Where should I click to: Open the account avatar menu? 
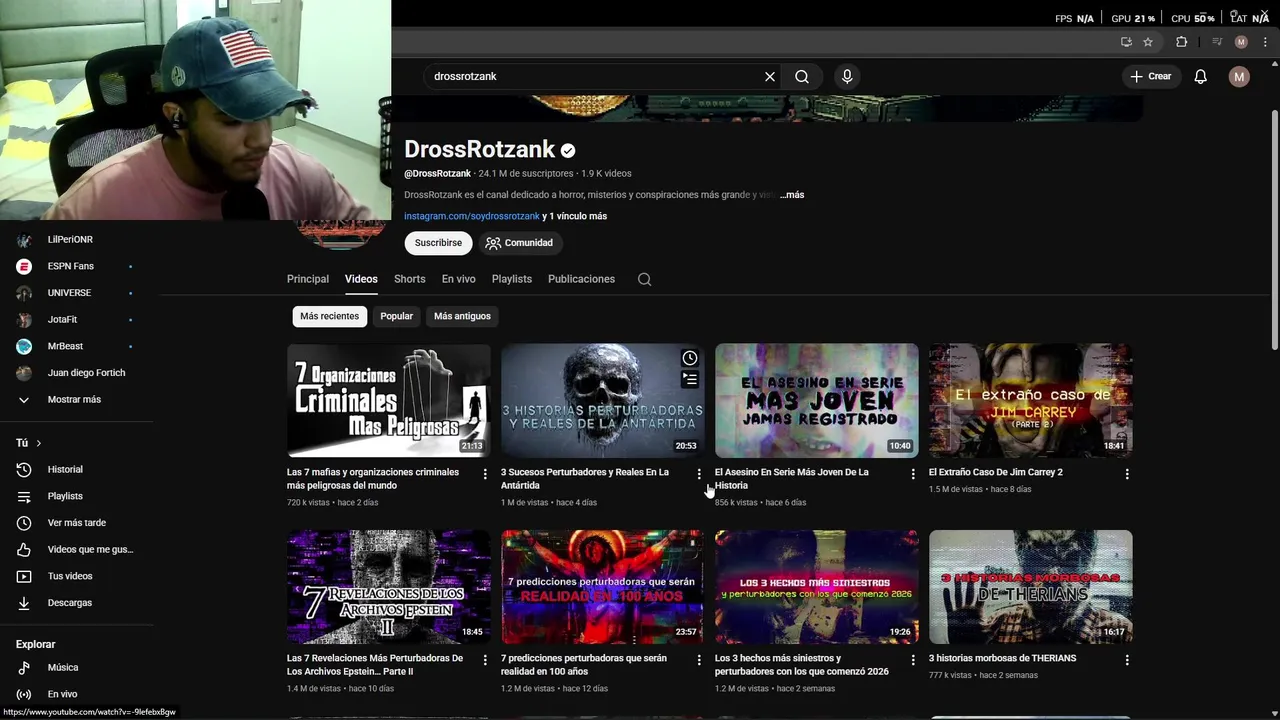tap(1239, 76)
